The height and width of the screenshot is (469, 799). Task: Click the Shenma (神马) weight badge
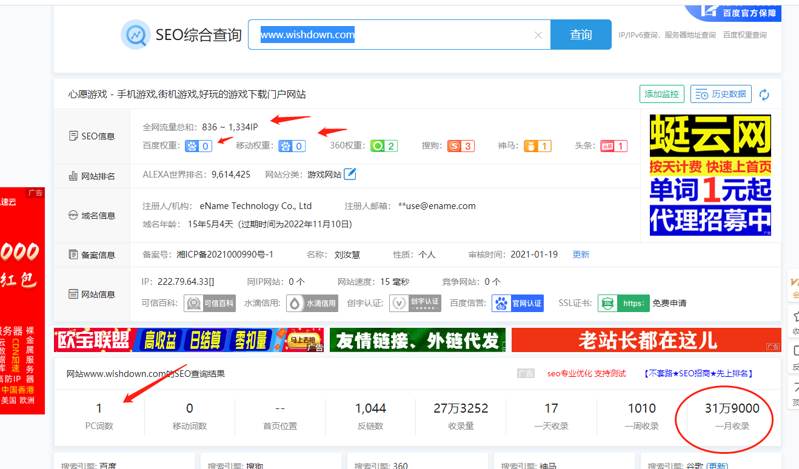tap(537, 146)
